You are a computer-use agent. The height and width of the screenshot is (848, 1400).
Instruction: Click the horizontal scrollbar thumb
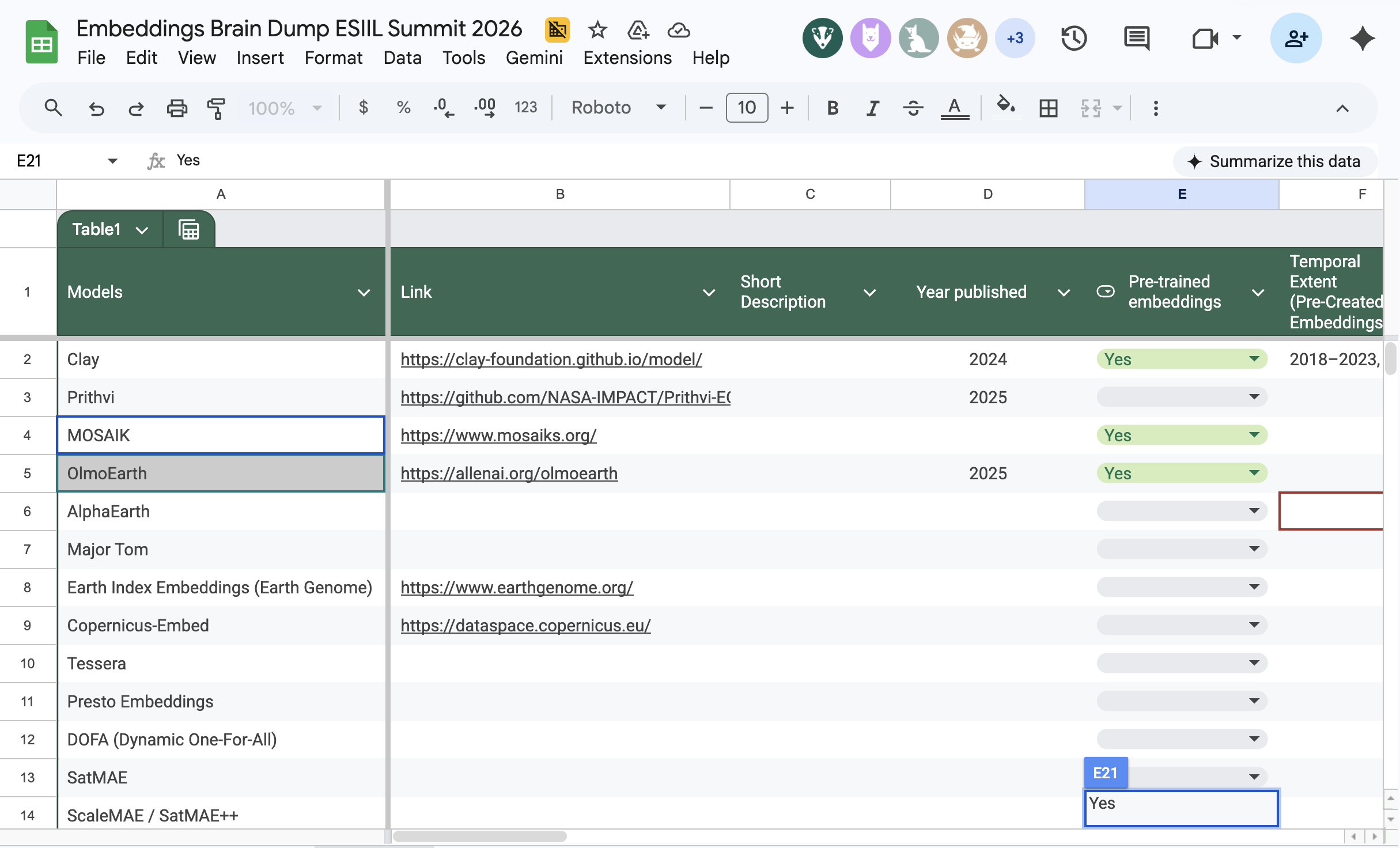click(479, 836)
